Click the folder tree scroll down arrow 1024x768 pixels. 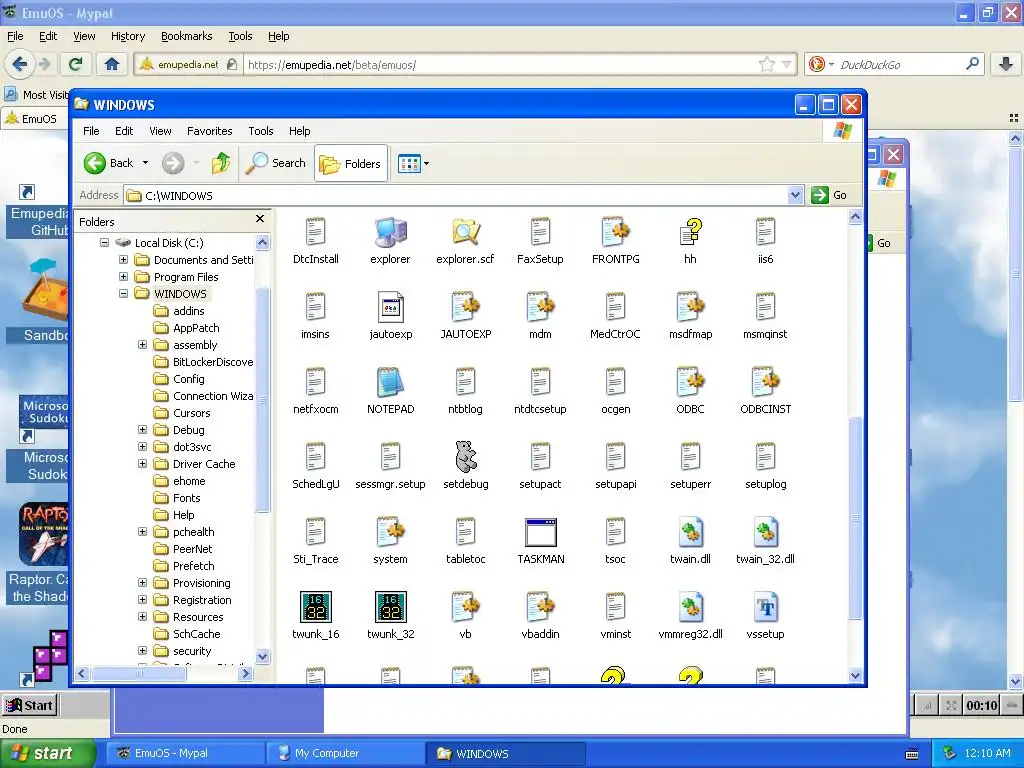(x=263, y=656)
